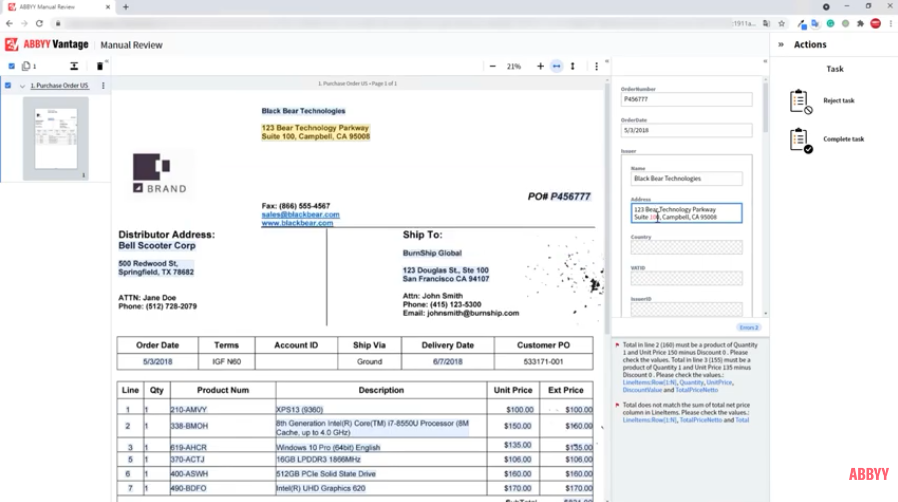Click the empty Country field
898x502 pixels.
point(686,247)
